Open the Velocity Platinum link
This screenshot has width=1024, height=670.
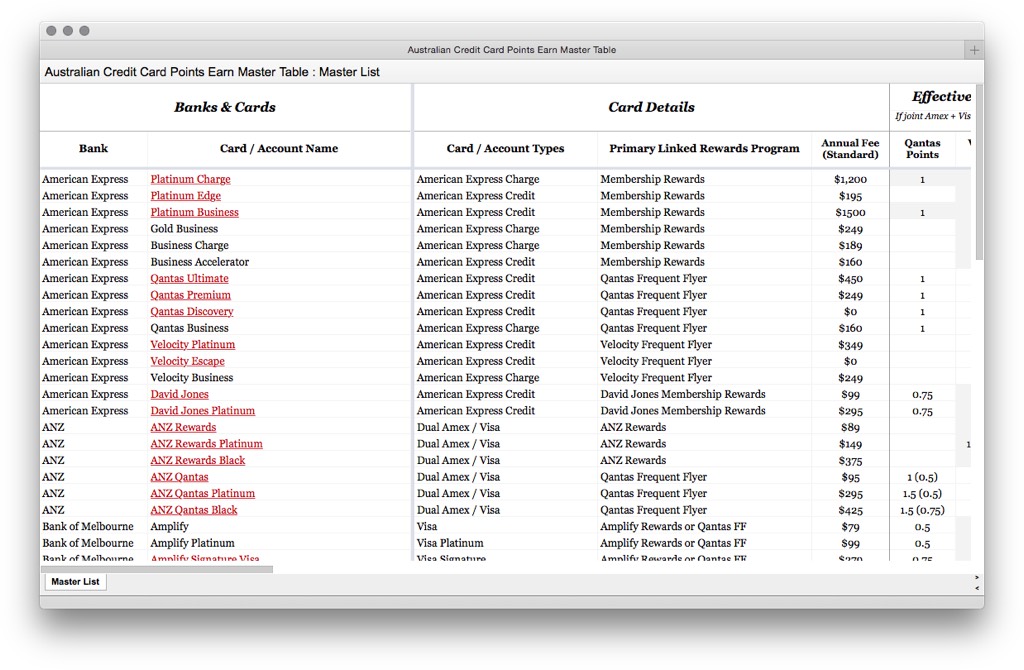[193, 345]
